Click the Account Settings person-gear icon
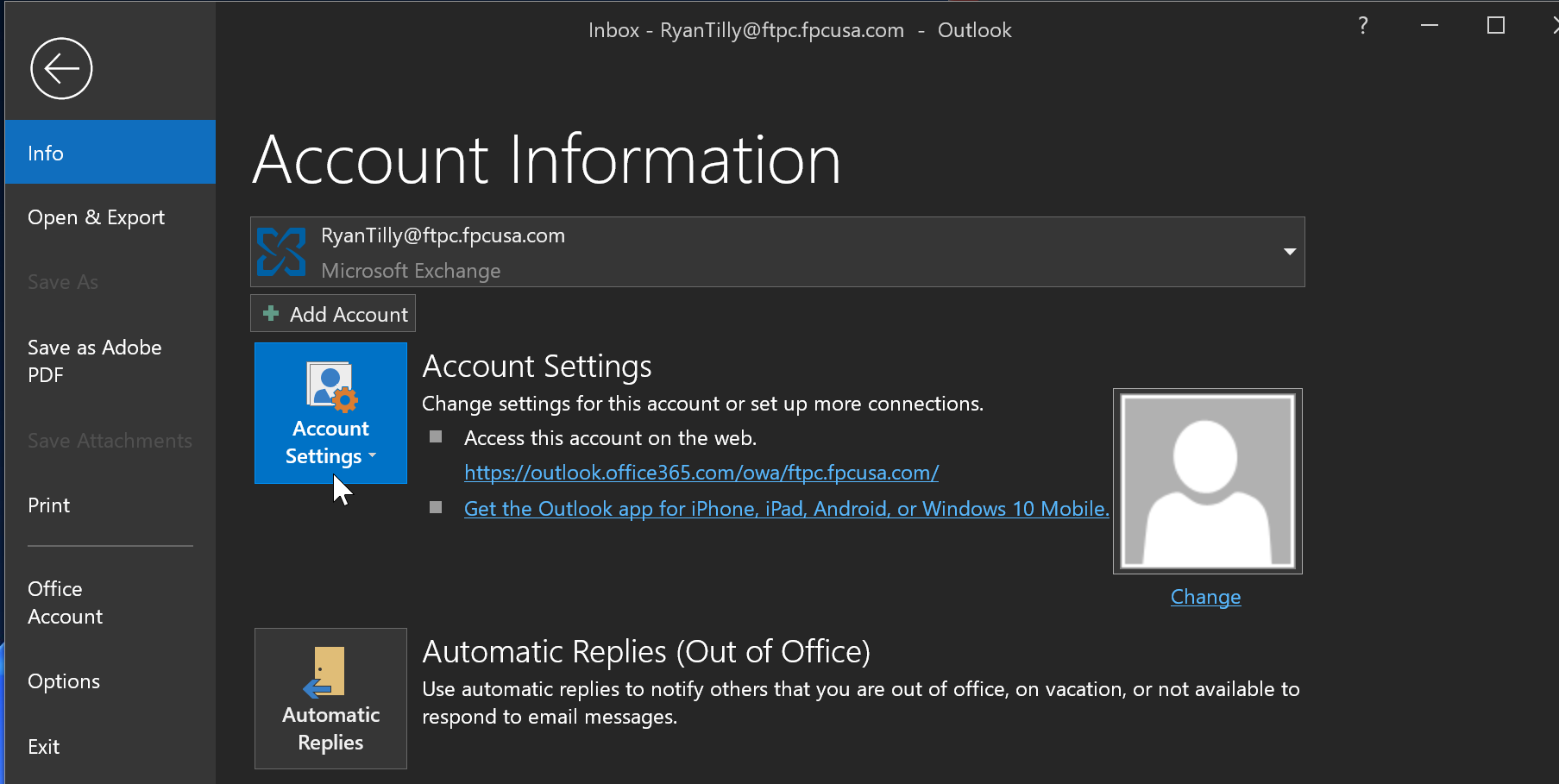The height and width of the screenshot is (784, 1559). click(x=331, y=386)
